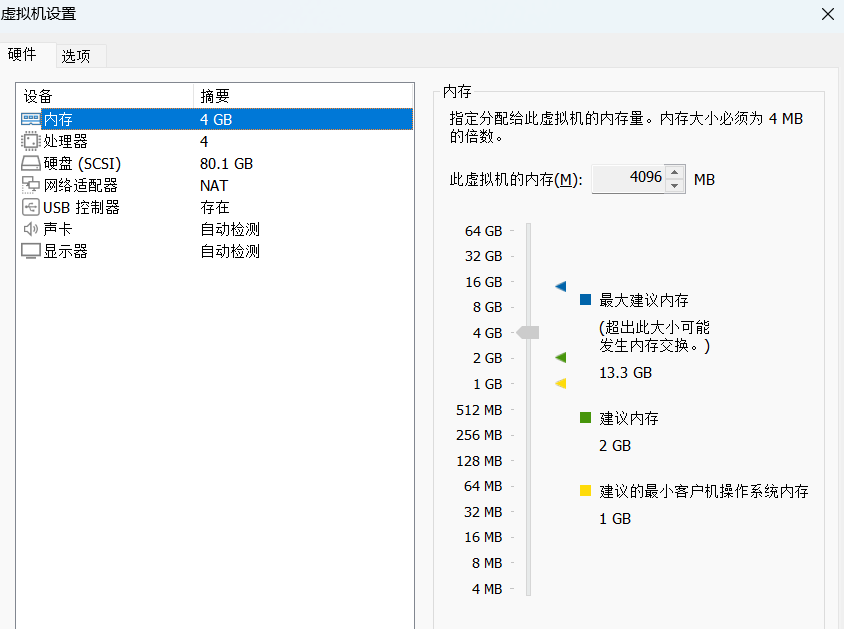Click the 1 GB slider scale label
Viewport: 844px width, 629px height.
pos(487,384)
